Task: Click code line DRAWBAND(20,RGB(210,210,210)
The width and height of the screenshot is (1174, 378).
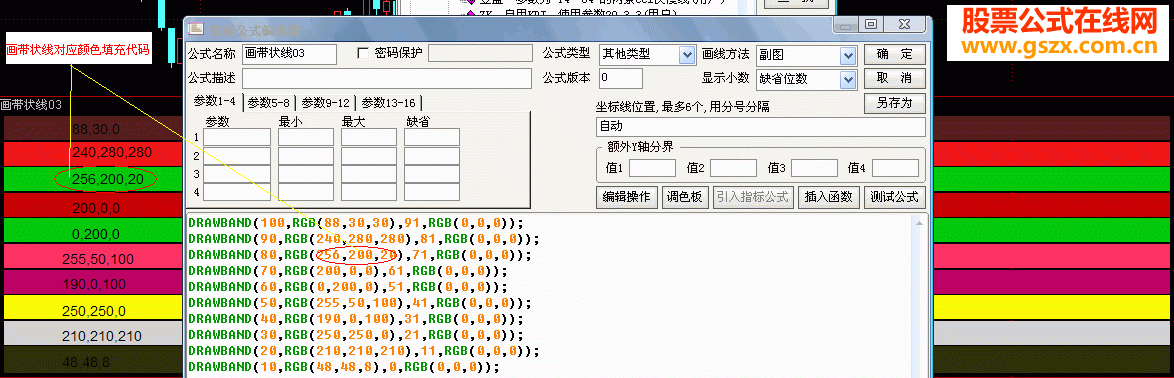Action: point(363,351)
